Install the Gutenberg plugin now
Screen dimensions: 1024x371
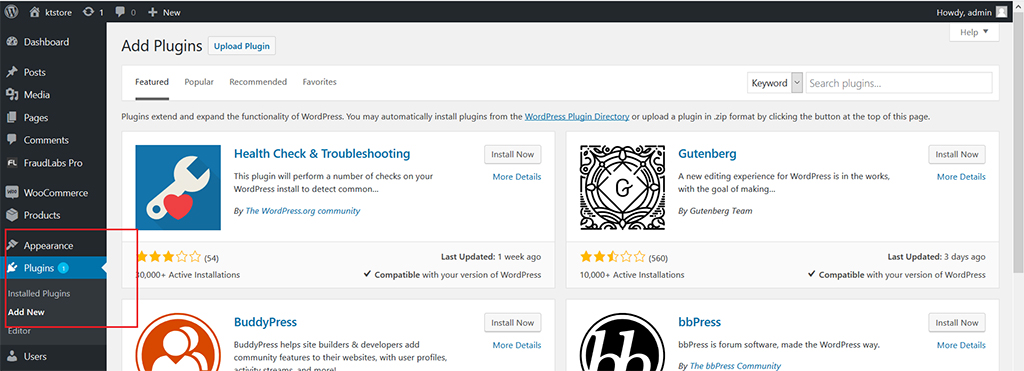(957, 155)
